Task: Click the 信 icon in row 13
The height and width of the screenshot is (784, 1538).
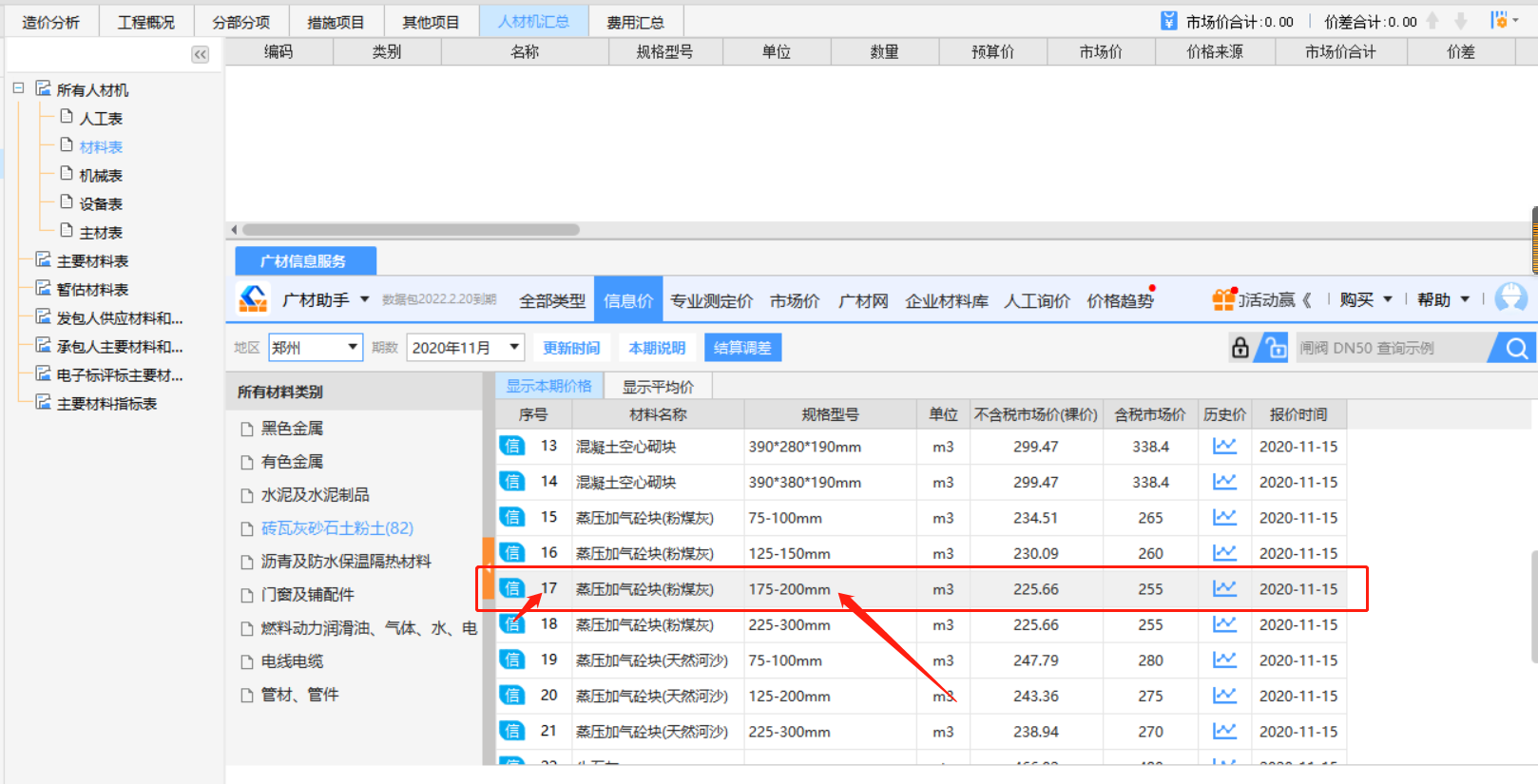Action: (512, 446)
